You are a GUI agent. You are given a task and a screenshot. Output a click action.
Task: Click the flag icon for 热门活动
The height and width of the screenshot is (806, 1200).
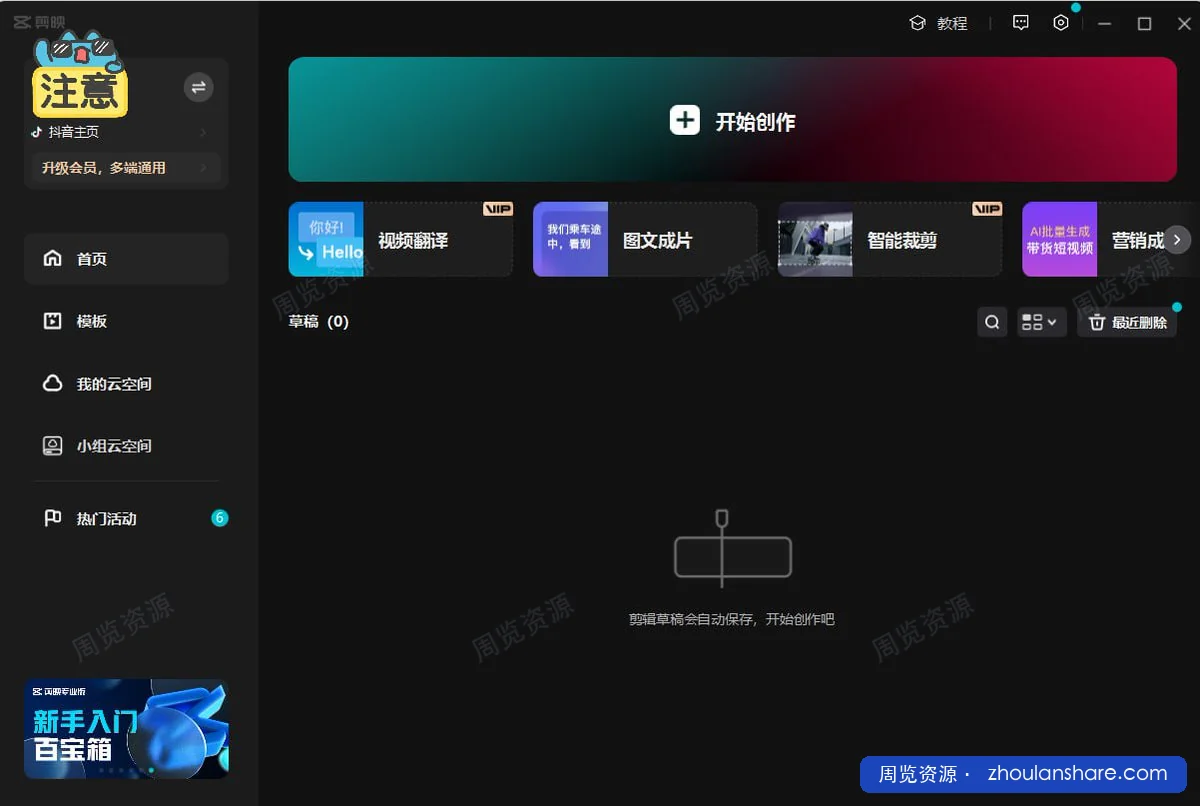click(53, 518)
